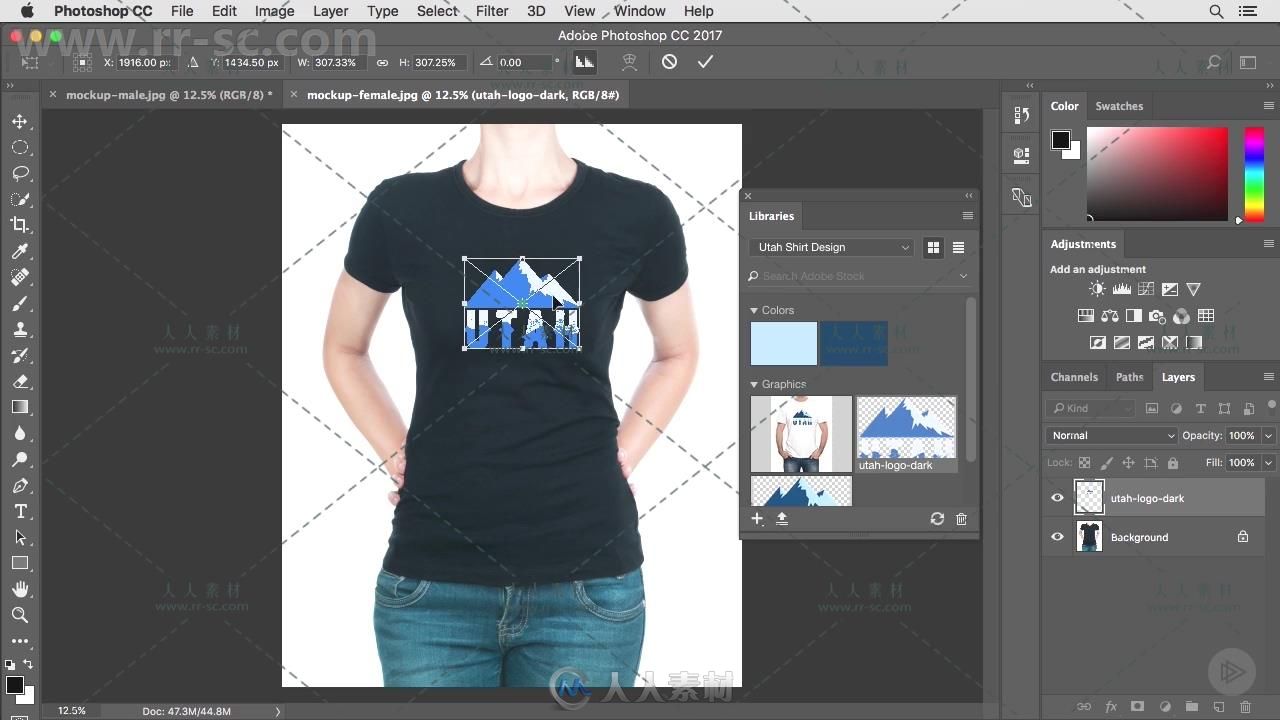Open the Filter menu

click(492, 11)
